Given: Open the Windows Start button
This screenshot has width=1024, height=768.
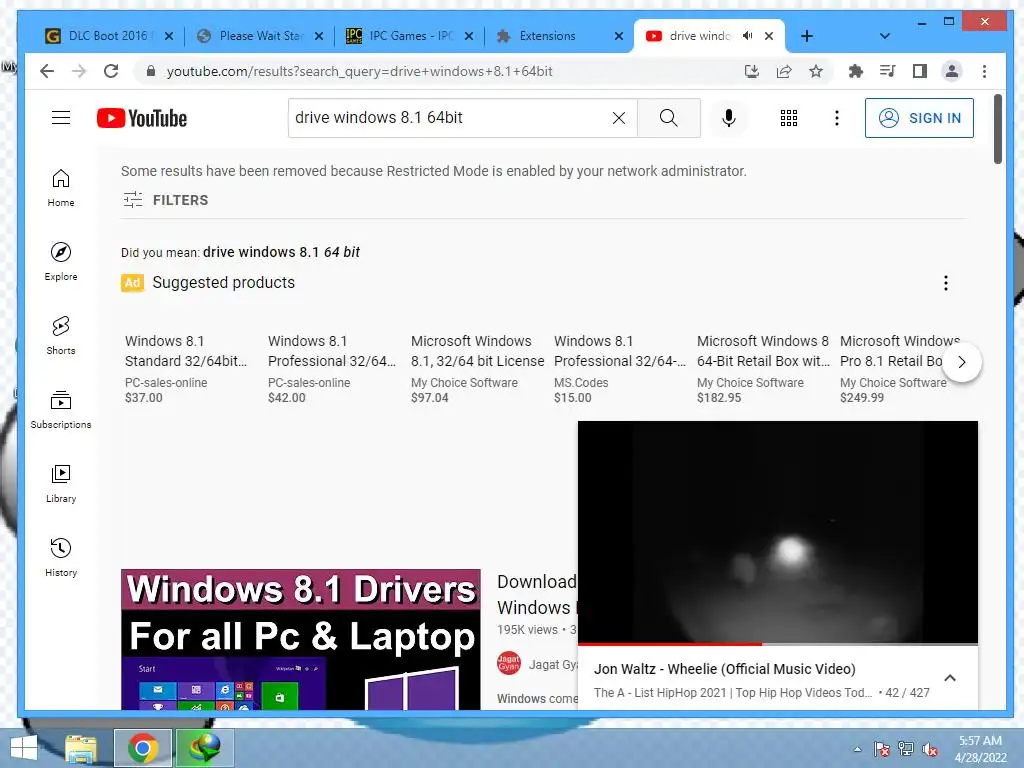Looking at the screenshot, I should pyautogui.click(x=24, y=748).
